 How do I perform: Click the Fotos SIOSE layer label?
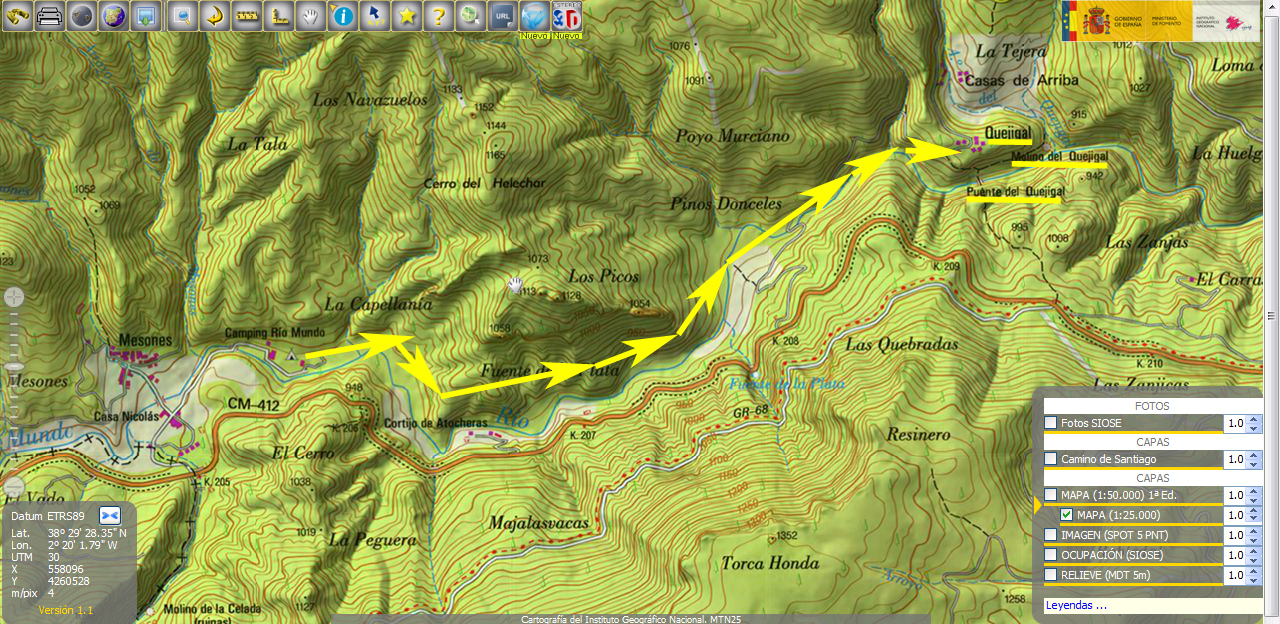[1091, 424]
